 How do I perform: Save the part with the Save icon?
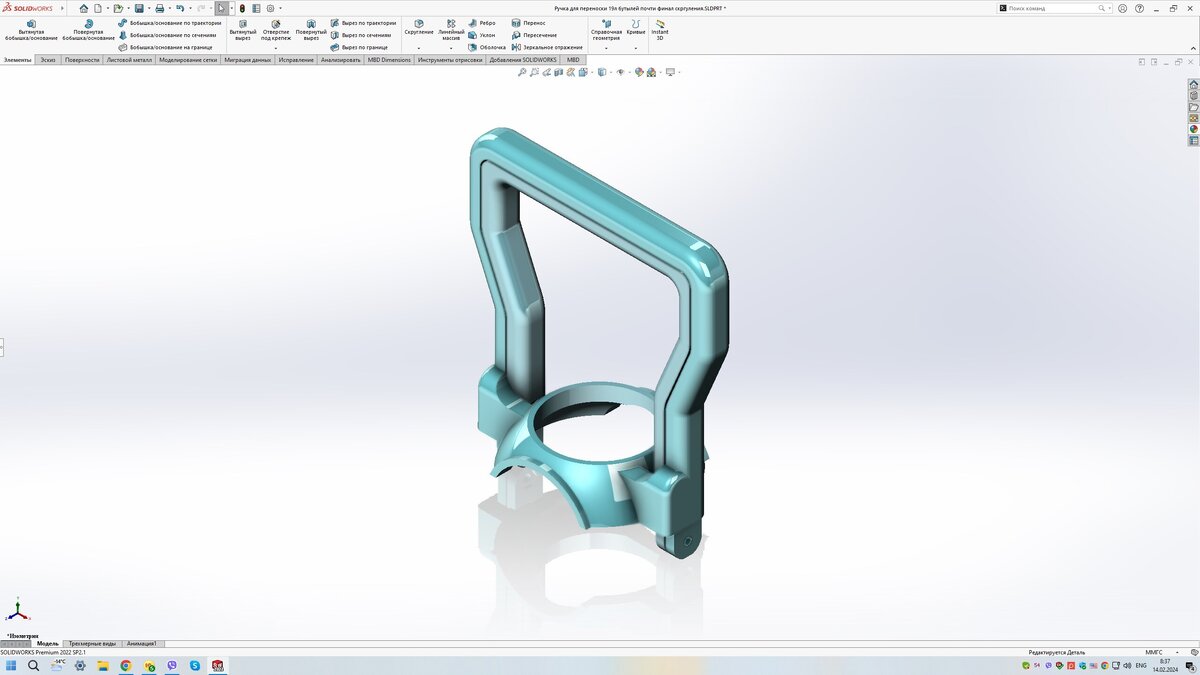[139, 8]
